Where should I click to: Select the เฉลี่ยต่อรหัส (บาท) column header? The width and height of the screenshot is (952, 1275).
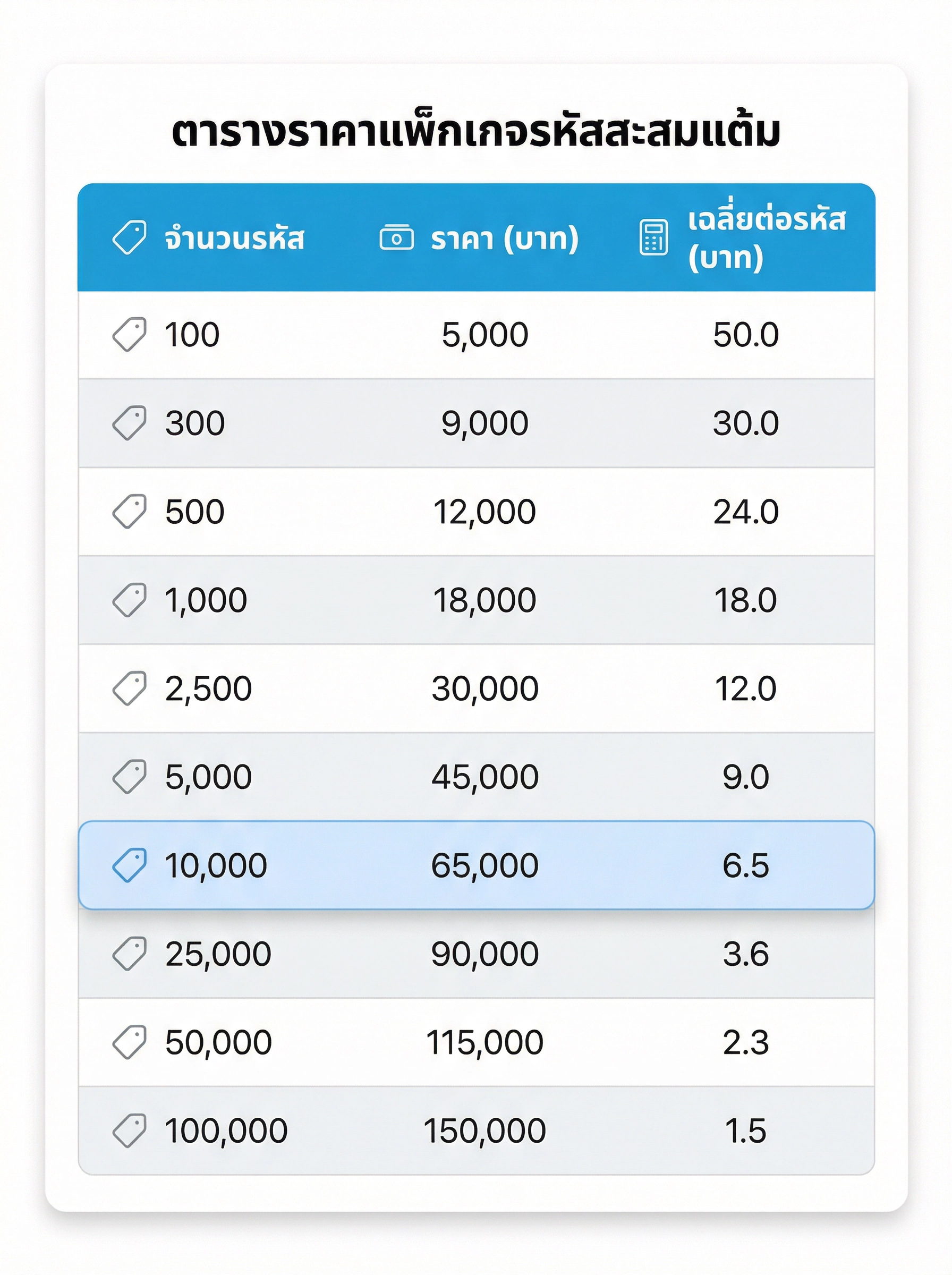(x=767, y=238)
